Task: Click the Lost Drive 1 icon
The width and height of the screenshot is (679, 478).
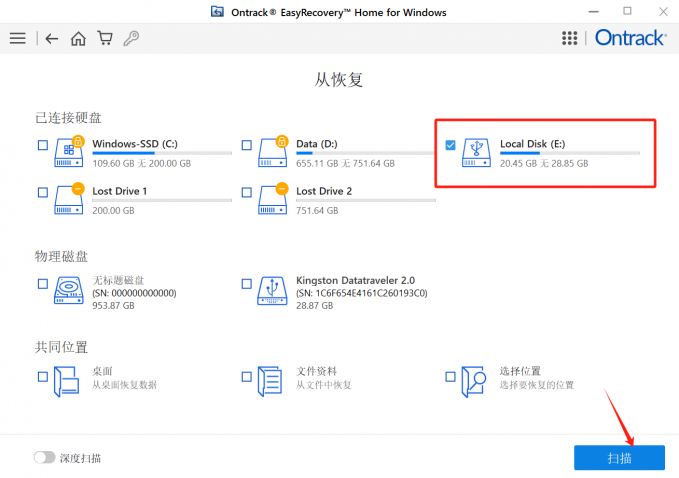Action: pyautogui.click(x=69, y=199)
